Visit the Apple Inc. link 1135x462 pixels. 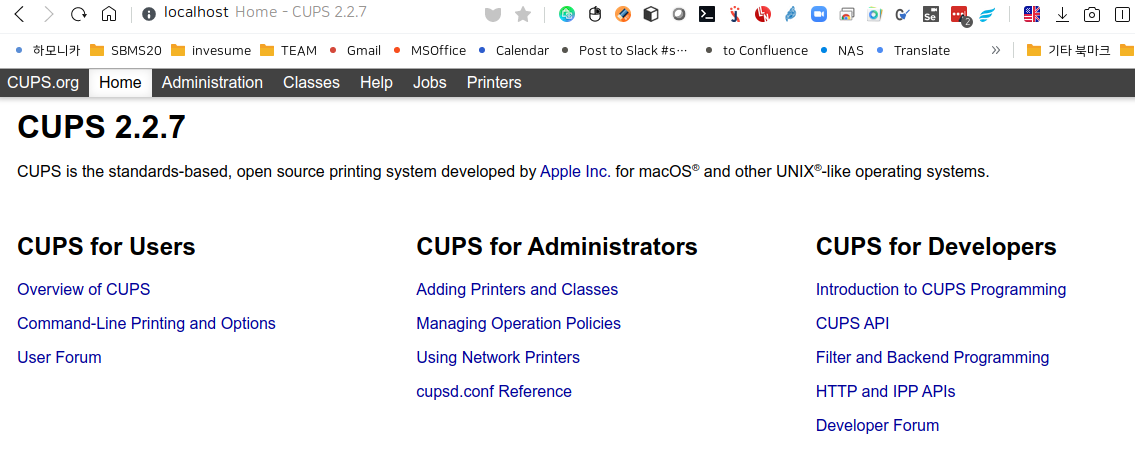click(x=574, y=172)
